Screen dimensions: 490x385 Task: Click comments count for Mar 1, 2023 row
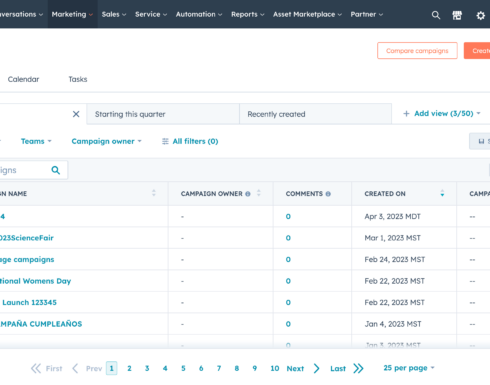pos(288,238)
